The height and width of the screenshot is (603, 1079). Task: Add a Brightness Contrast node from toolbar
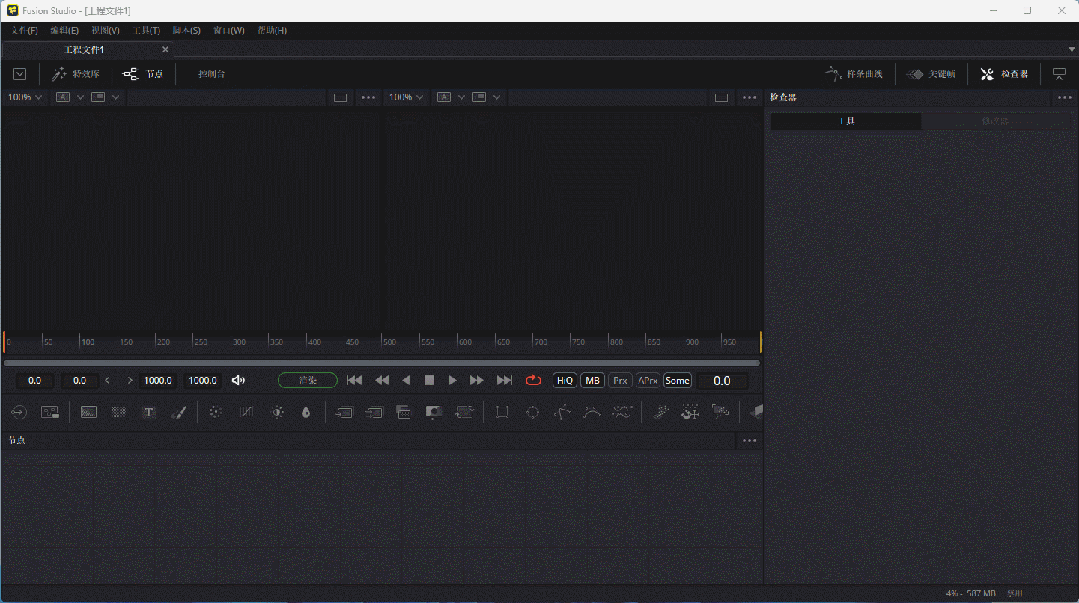click(277, 412)
